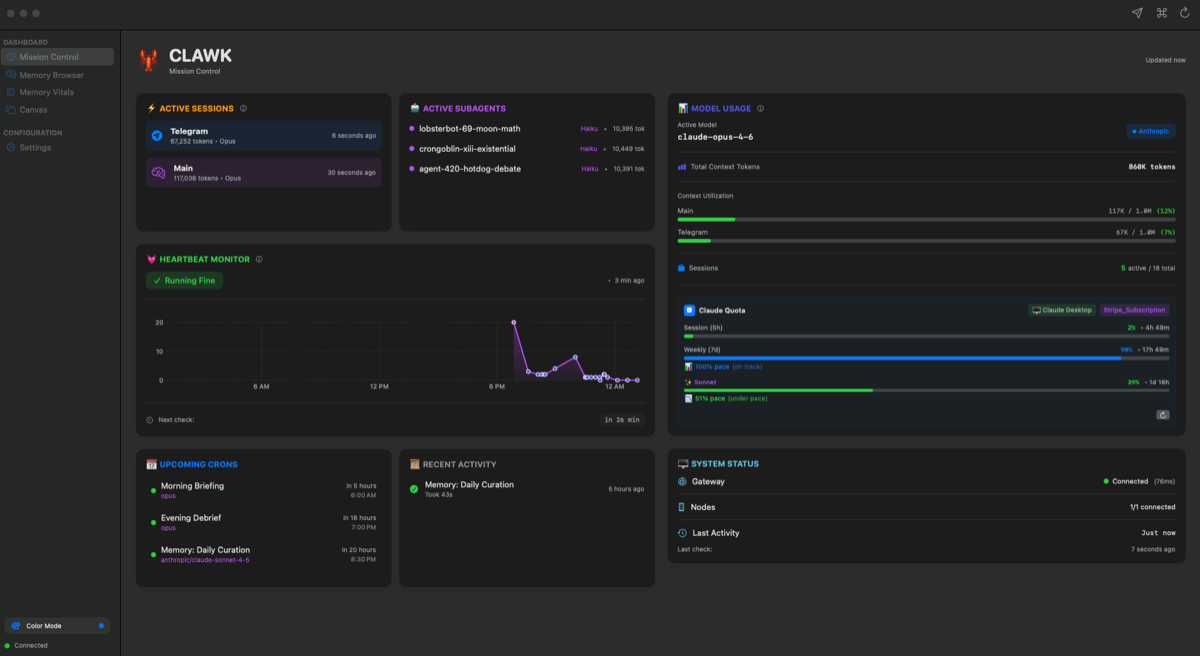Click the bar chart icon beside Total Context Tokens

[682, 167]
